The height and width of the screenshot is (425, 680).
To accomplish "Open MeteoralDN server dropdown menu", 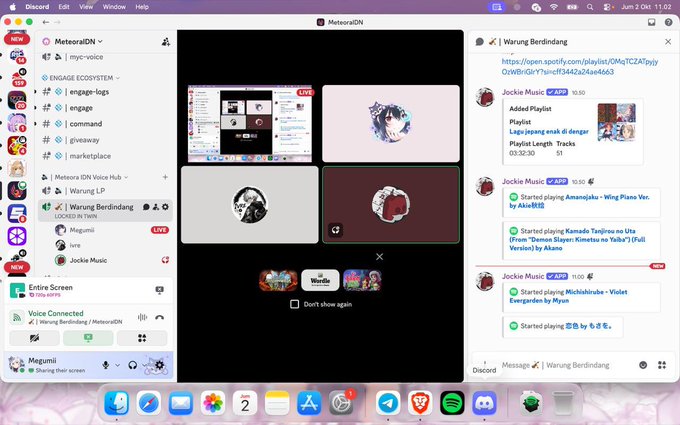I will tap(78, 42).
